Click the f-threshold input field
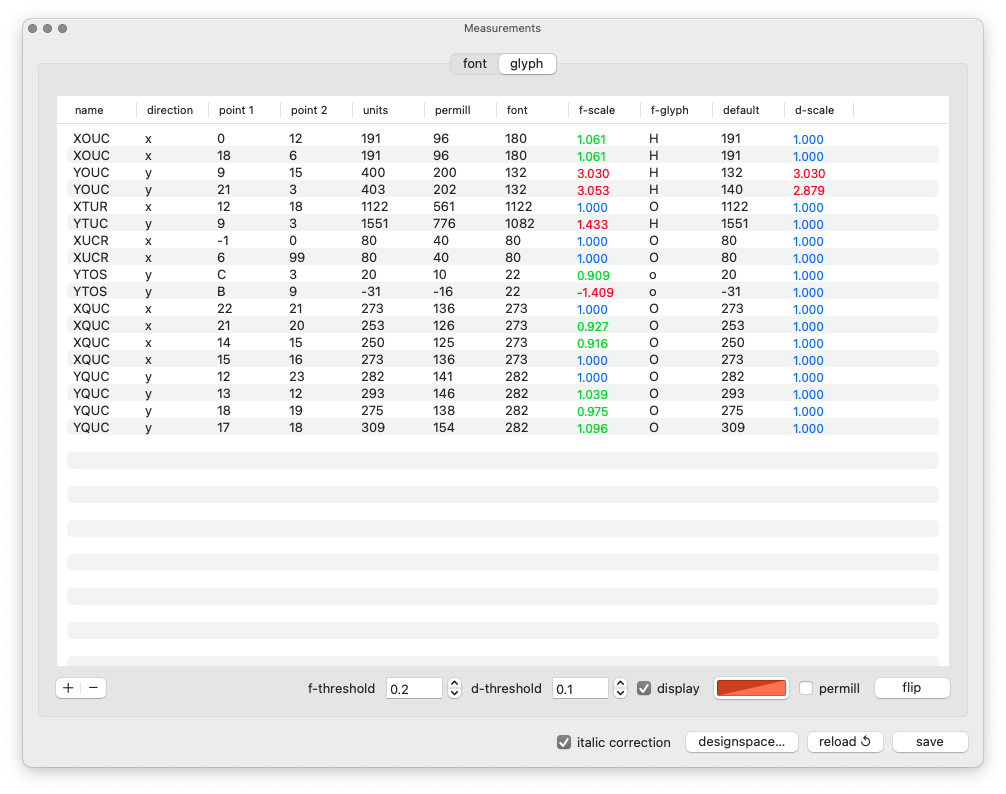 [x=414, y=688]
